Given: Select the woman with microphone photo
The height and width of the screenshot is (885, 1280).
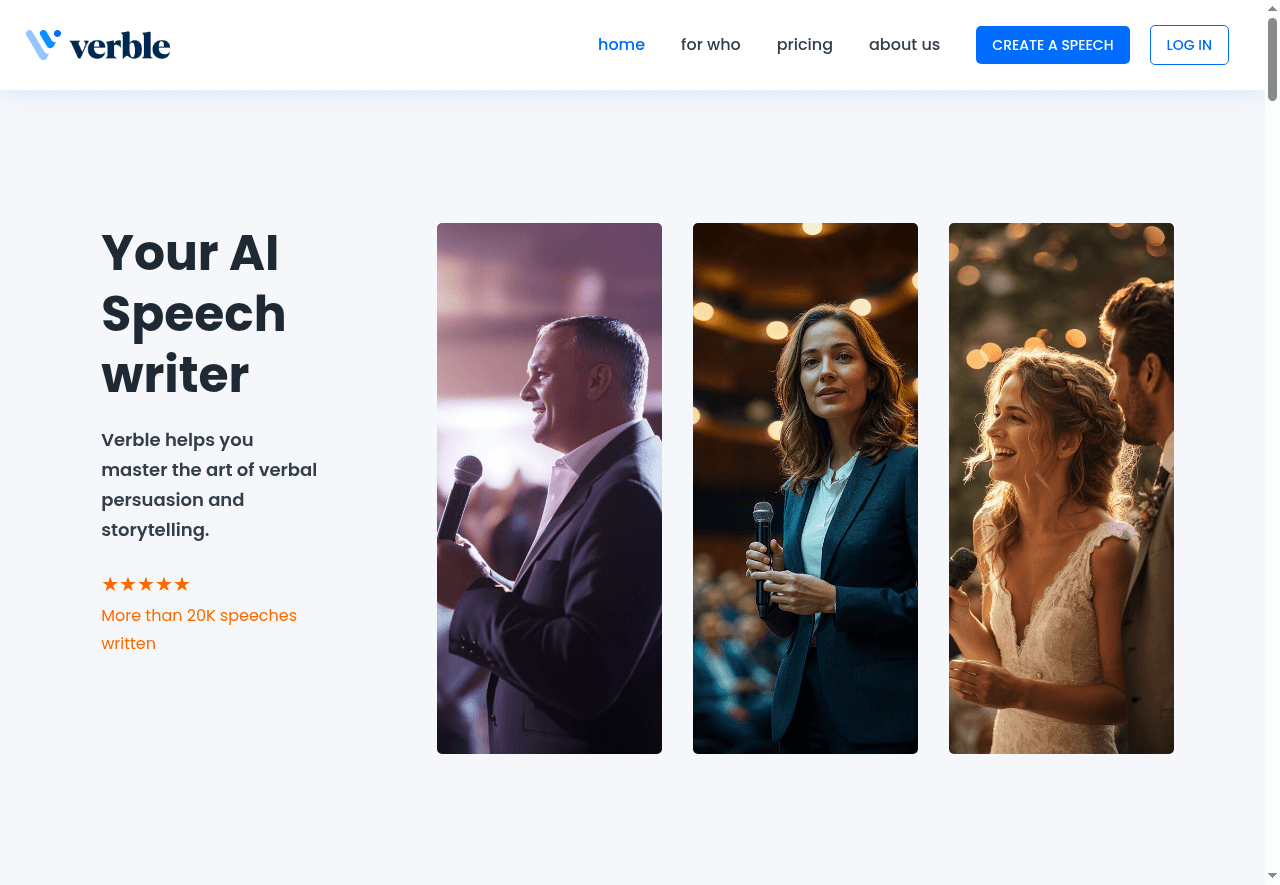Looking at the screenshot, I should click(x=805, y=488).
